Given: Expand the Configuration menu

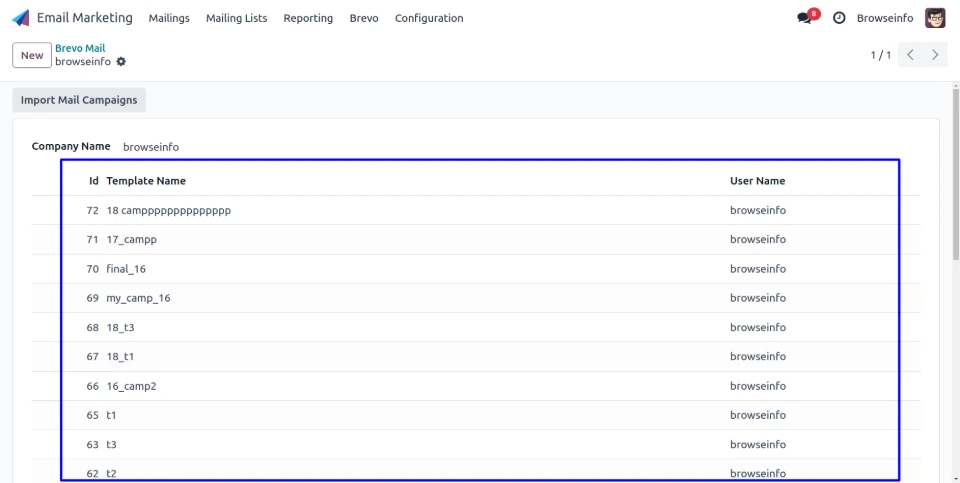Looking at the screenshot, I should (429, 18).
